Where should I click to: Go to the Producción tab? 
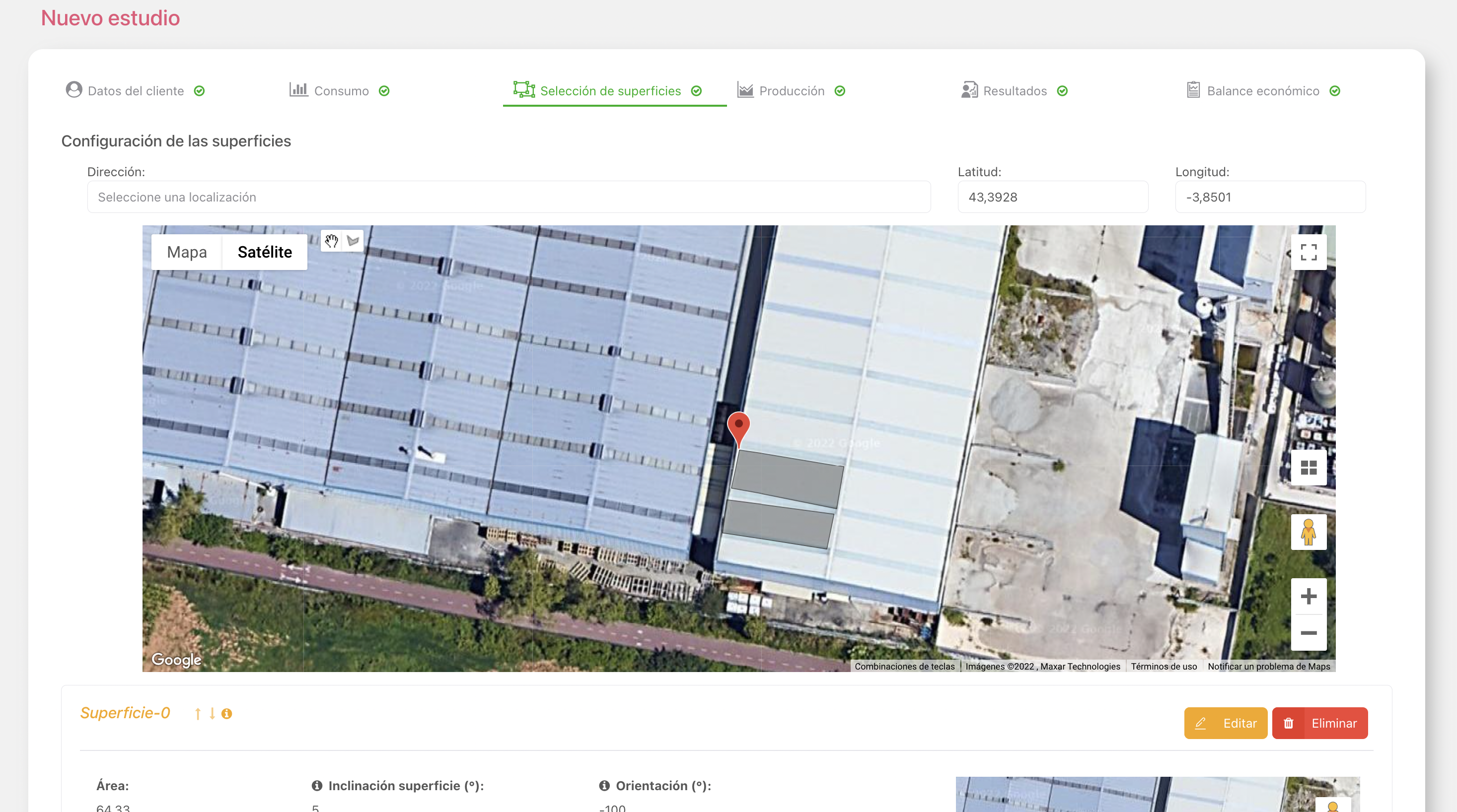pos(791,91)
